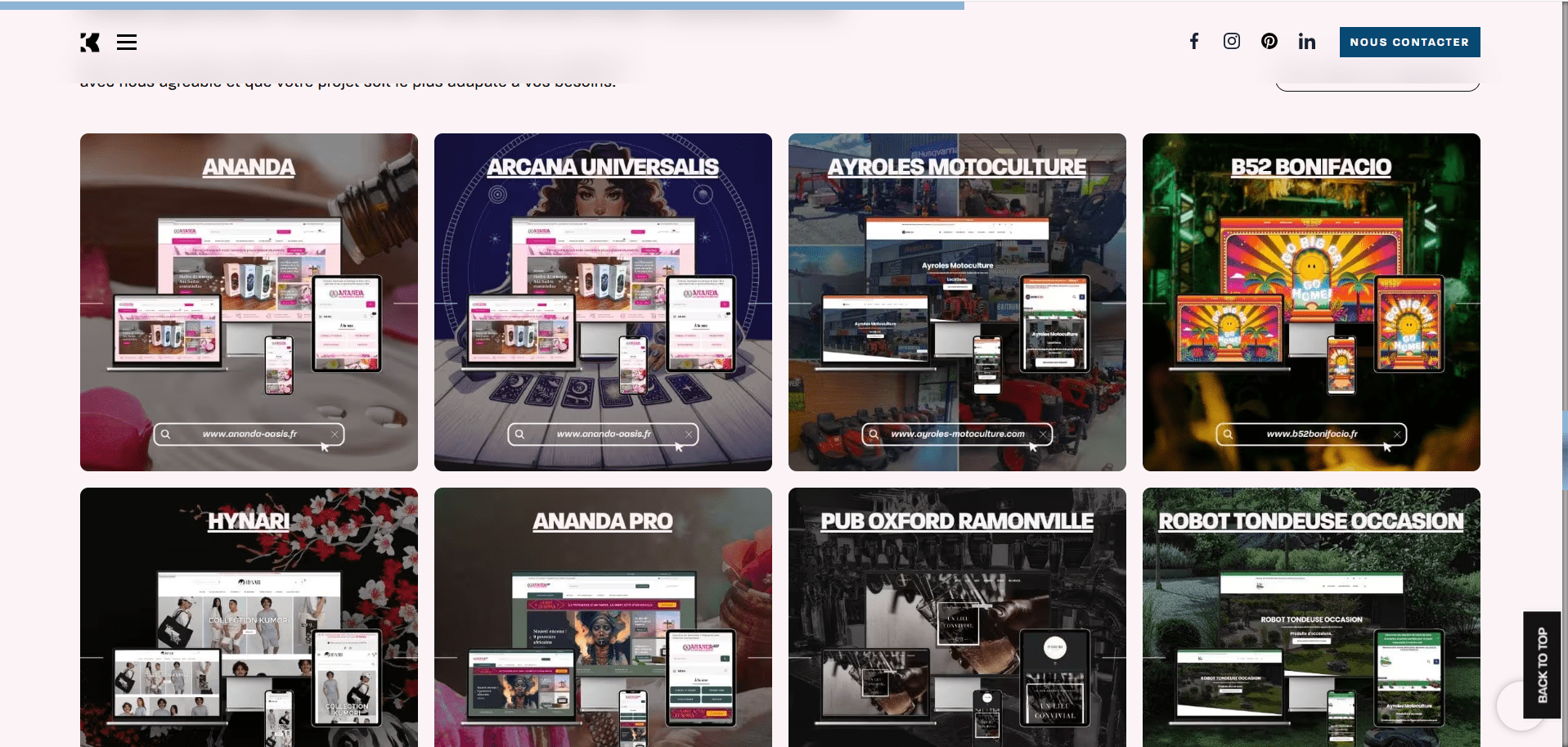Click the www.ananda-oasis.fr URL field on Ananda card
The height and width of the screenshot is (747, 1568).
[249, 434]
